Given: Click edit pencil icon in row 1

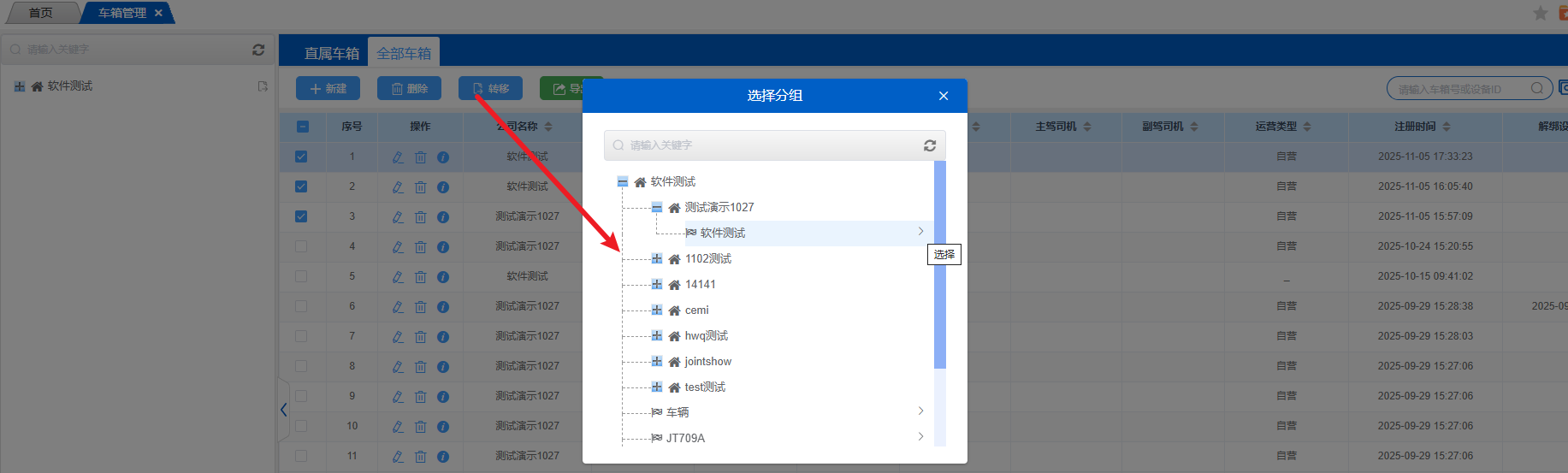Looking at the screenshot, I should point(398,157).
